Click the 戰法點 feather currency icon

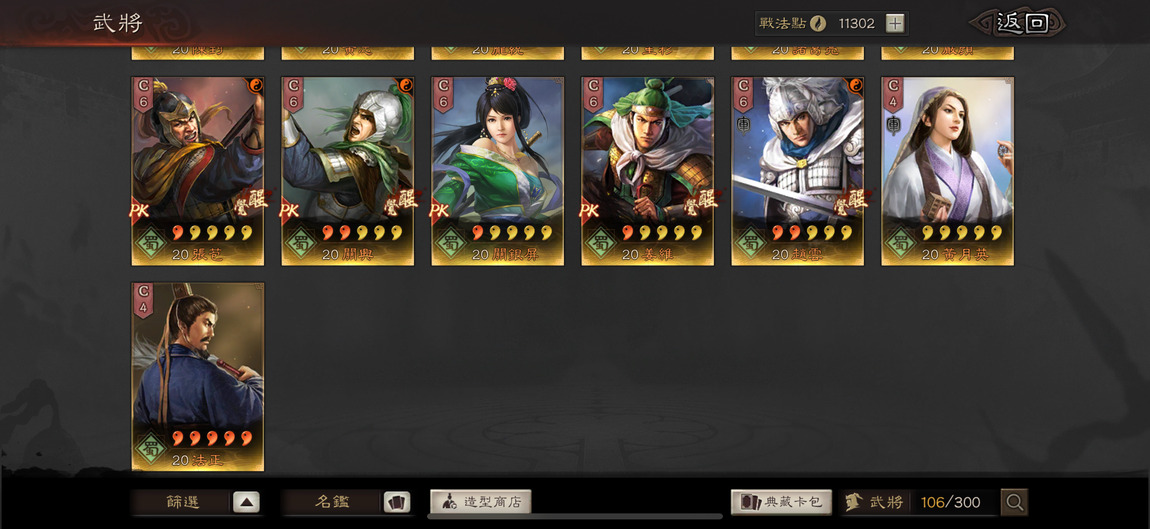[818, 23]
